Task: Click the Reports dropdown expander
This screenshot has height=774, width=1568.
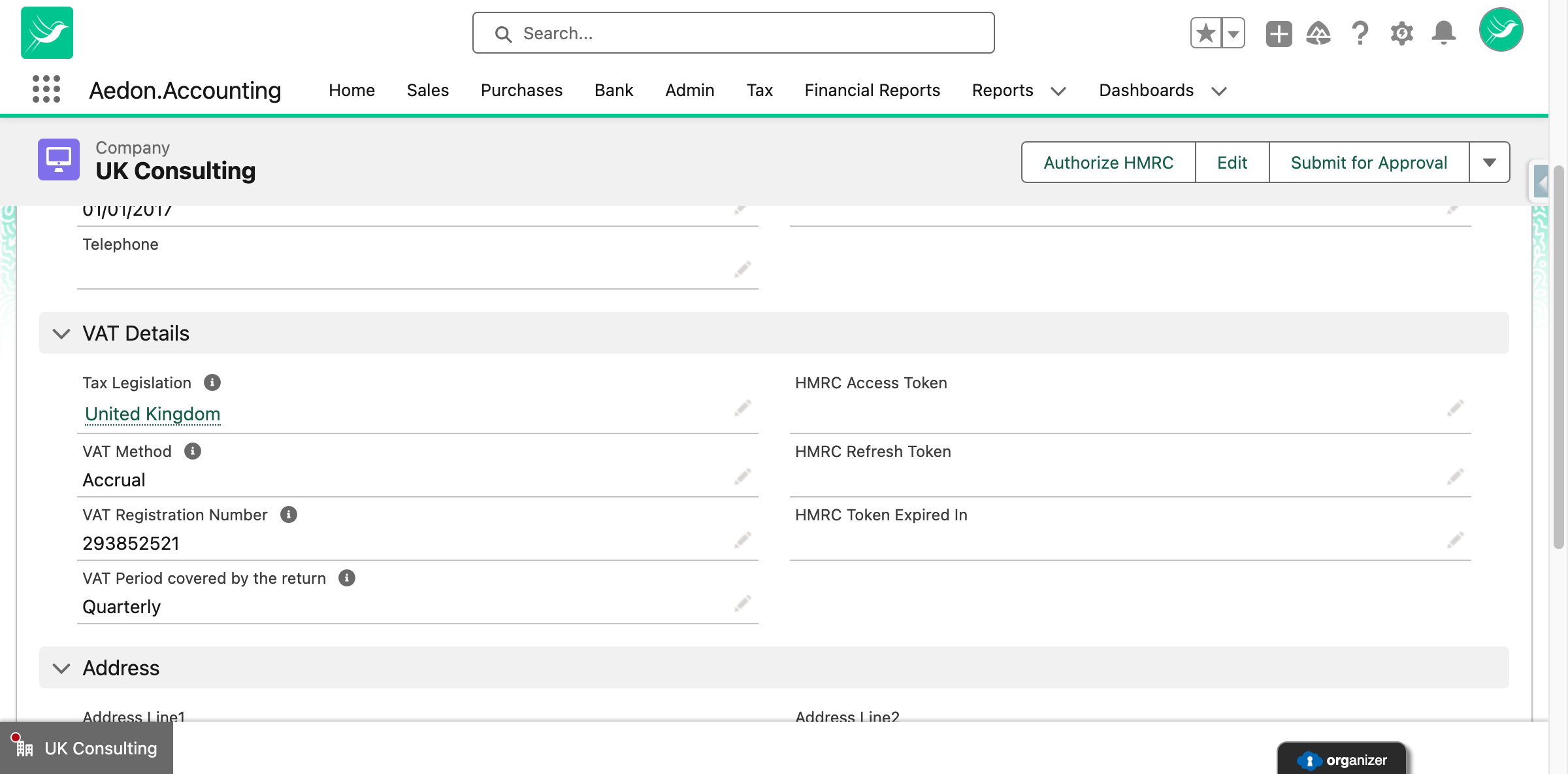Action: click(1058, 91)
